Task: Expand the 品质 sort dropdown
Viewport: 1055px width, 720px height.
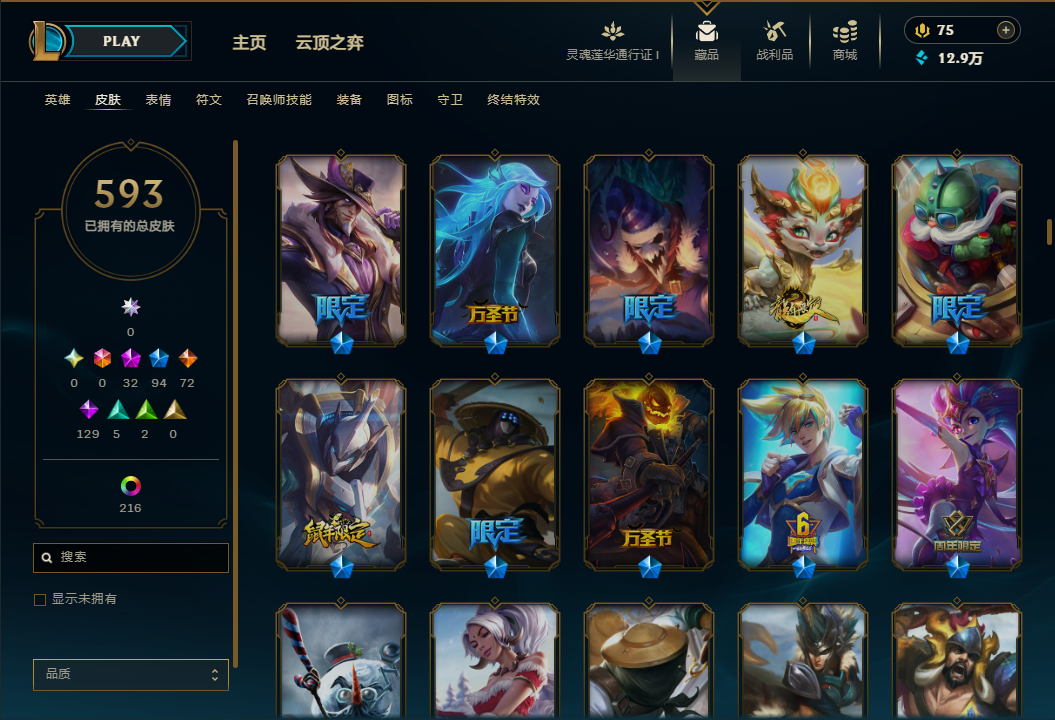Action: coord(131,674)
